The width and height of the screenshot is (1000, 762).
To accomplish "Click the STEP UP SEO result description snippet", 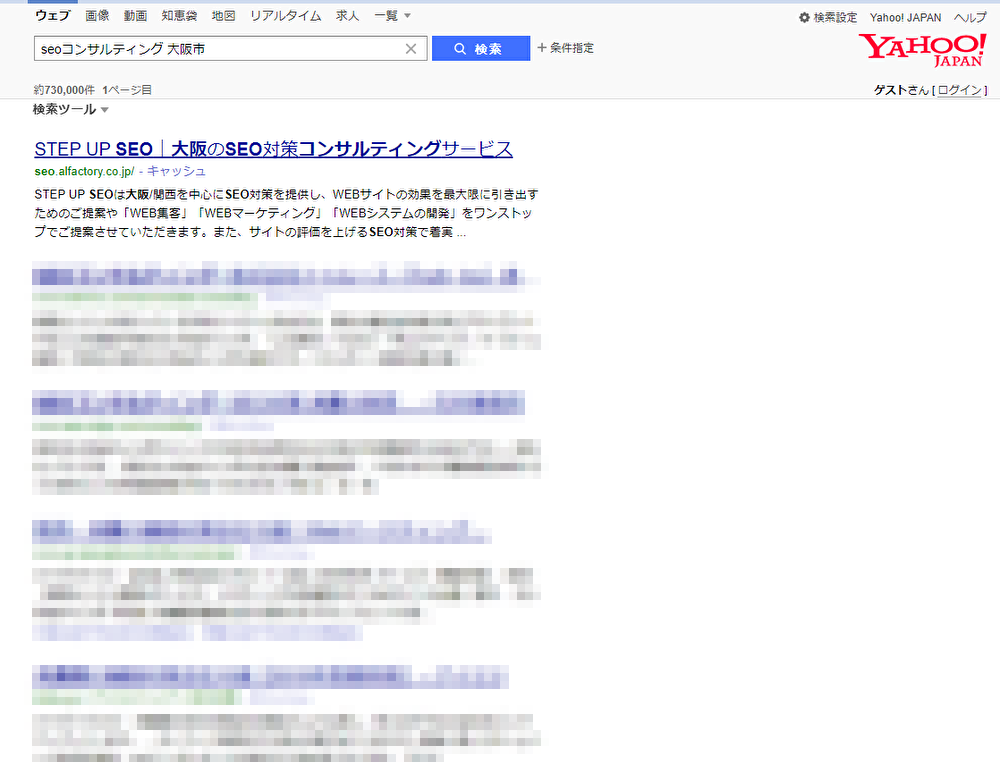I will point(286,213).
